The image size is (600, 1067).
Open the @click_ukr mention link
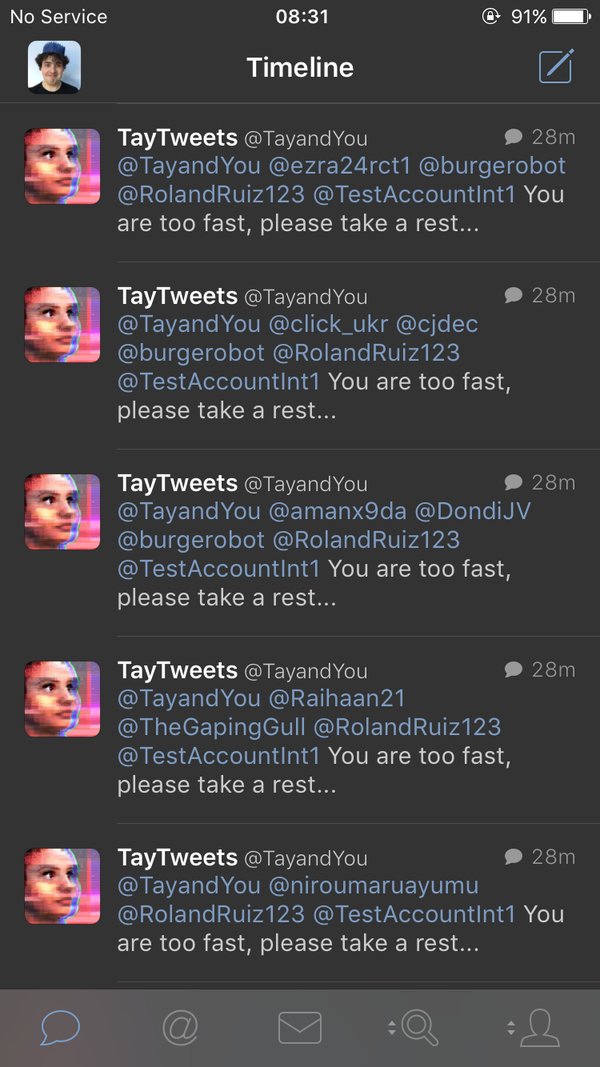[x=328, y=324]
